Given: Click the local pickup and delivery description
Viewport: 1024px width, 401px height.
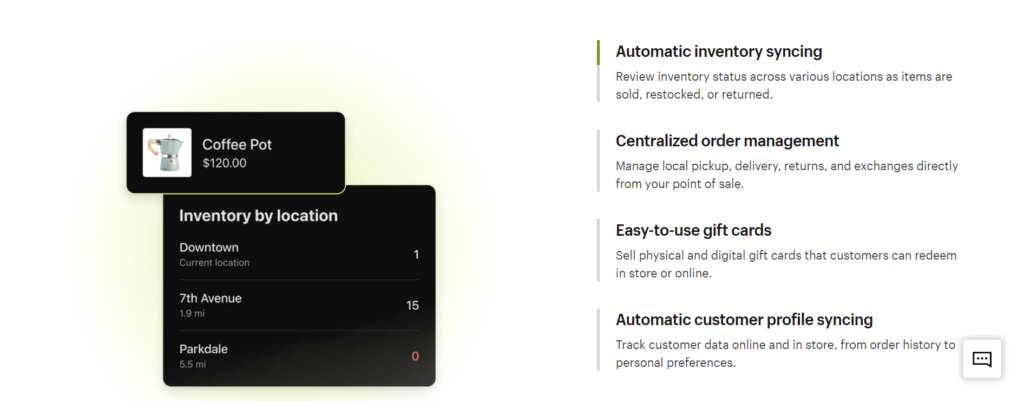Looking at the screenshot, I should click(x=786, y=174).
